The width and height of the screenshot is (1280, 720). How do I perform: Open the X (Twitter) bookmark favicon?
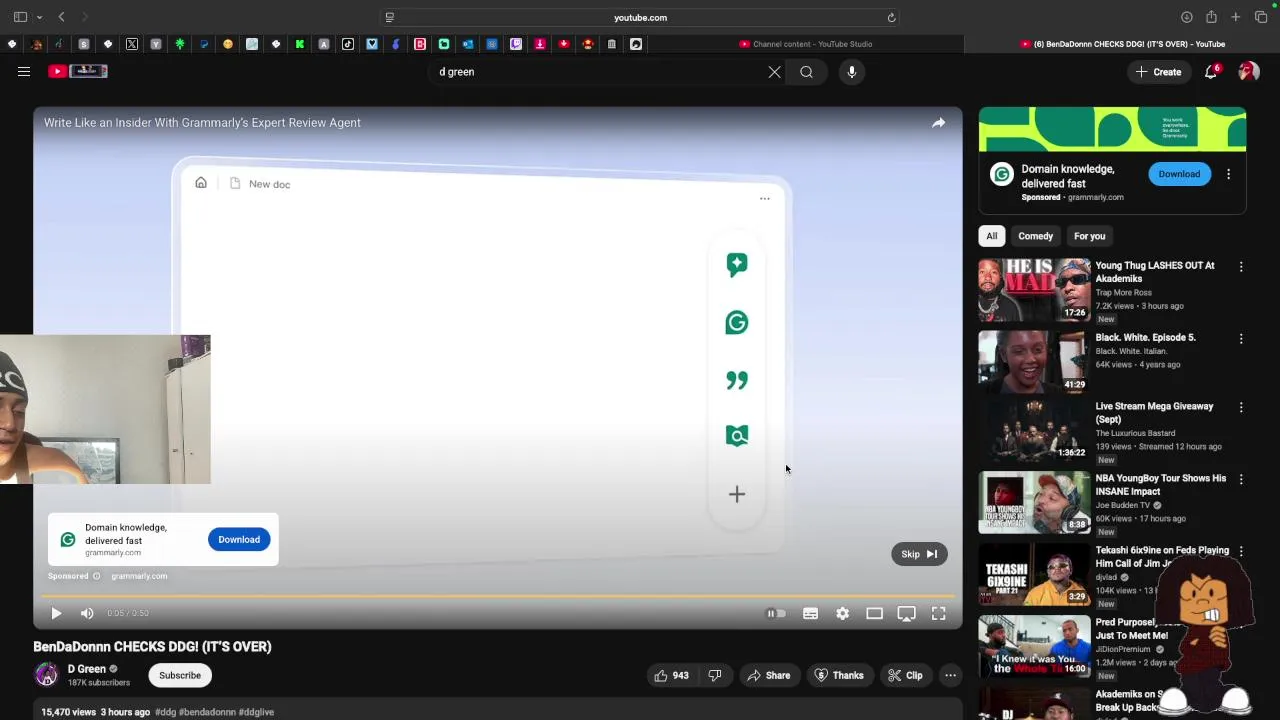[x=132, y=44]
